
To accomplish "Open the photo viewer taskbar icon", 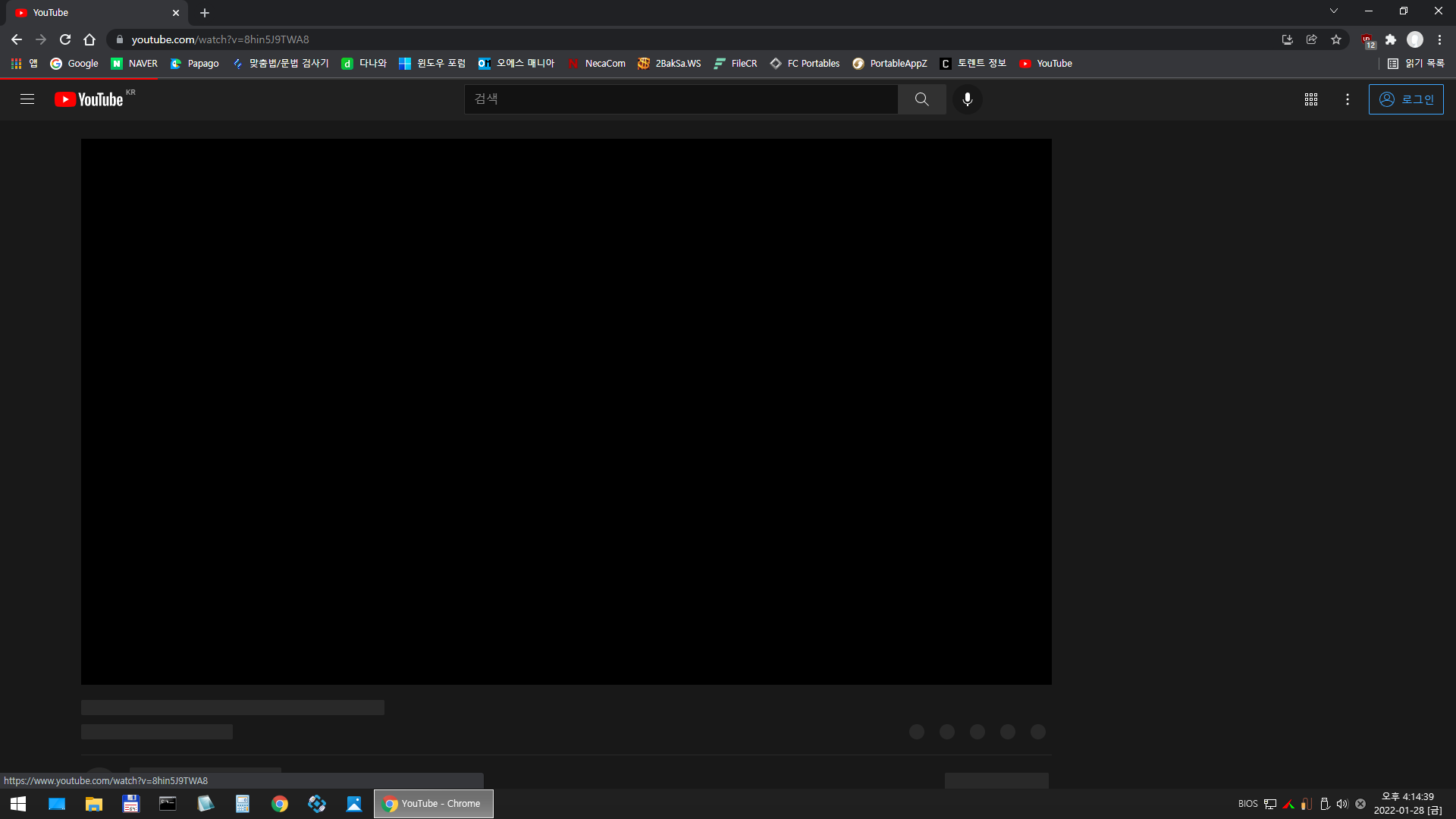I will (354, 804).
